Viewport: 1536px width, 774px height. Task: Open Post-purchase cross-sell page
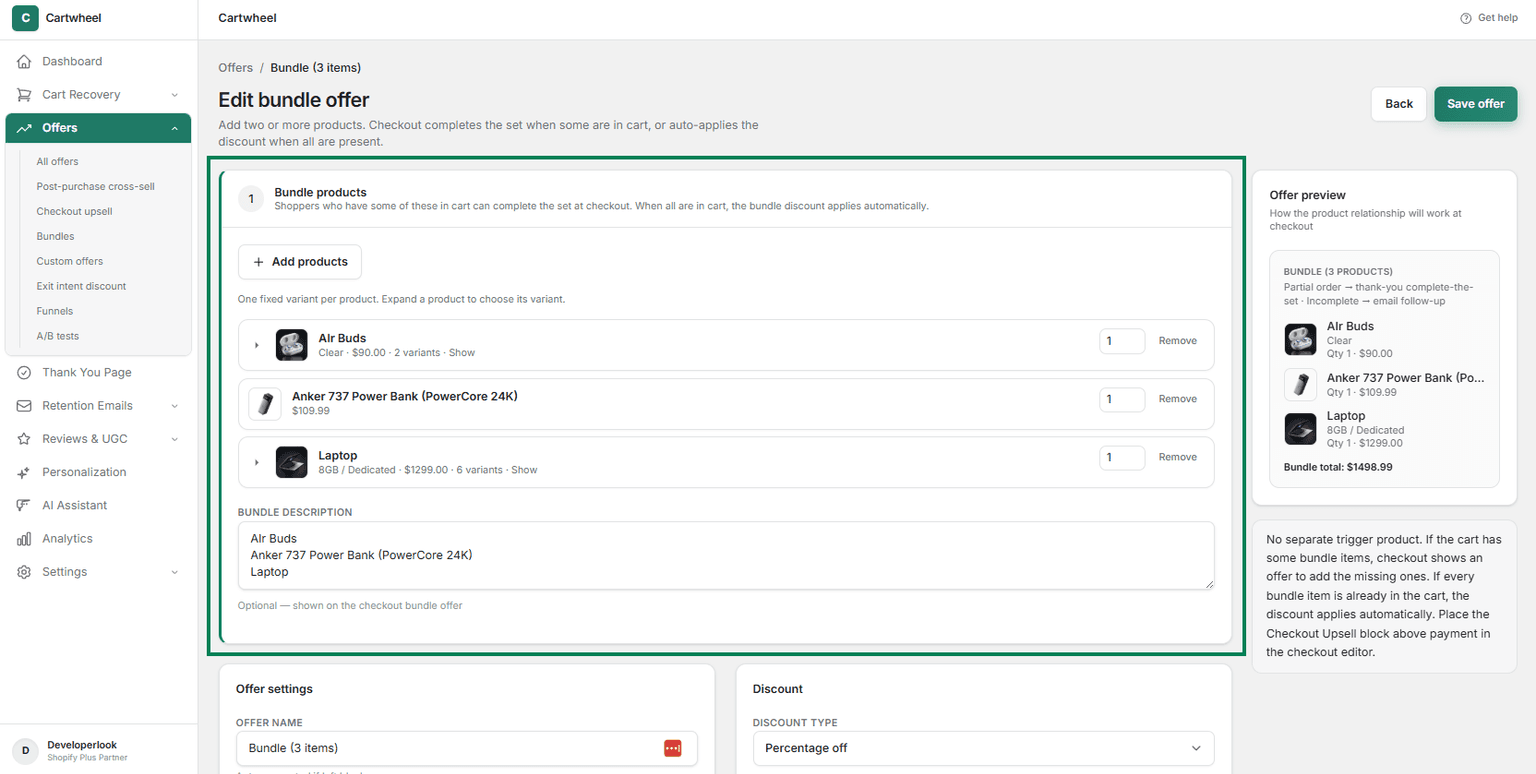coord(95,186)
